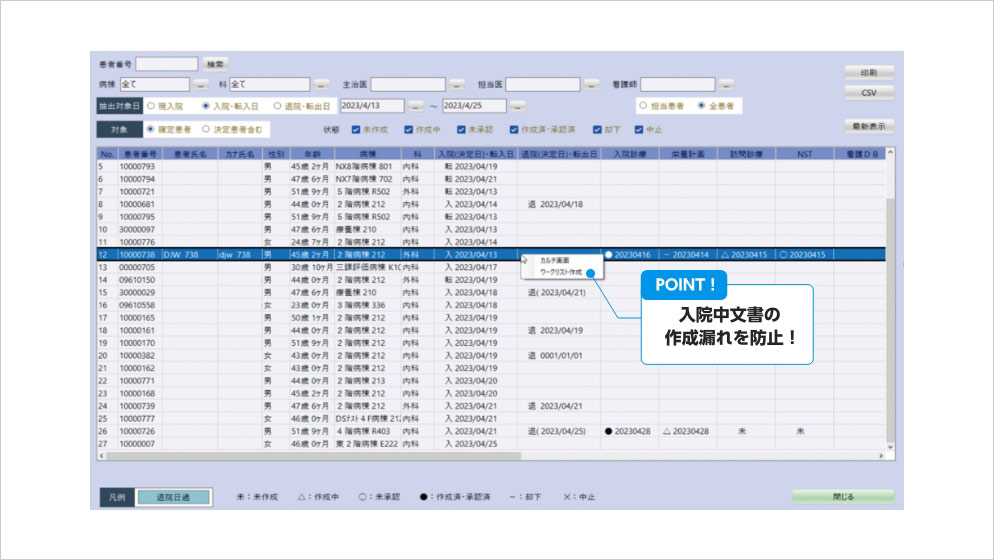Select the 退院・転出日 radio option

click(277, 105)
